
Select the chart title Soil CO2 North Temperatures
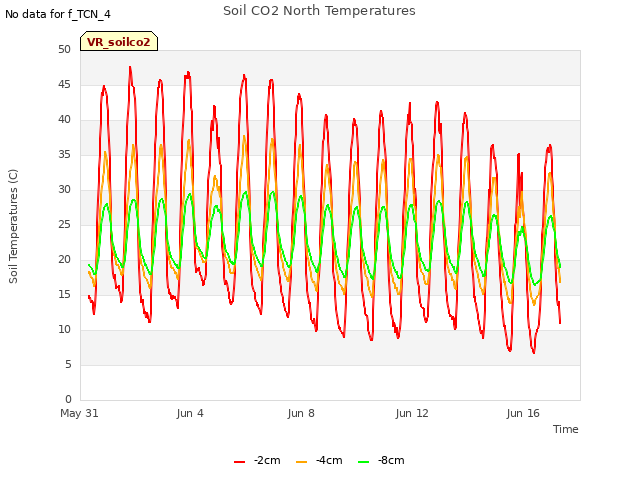point(319,11)
